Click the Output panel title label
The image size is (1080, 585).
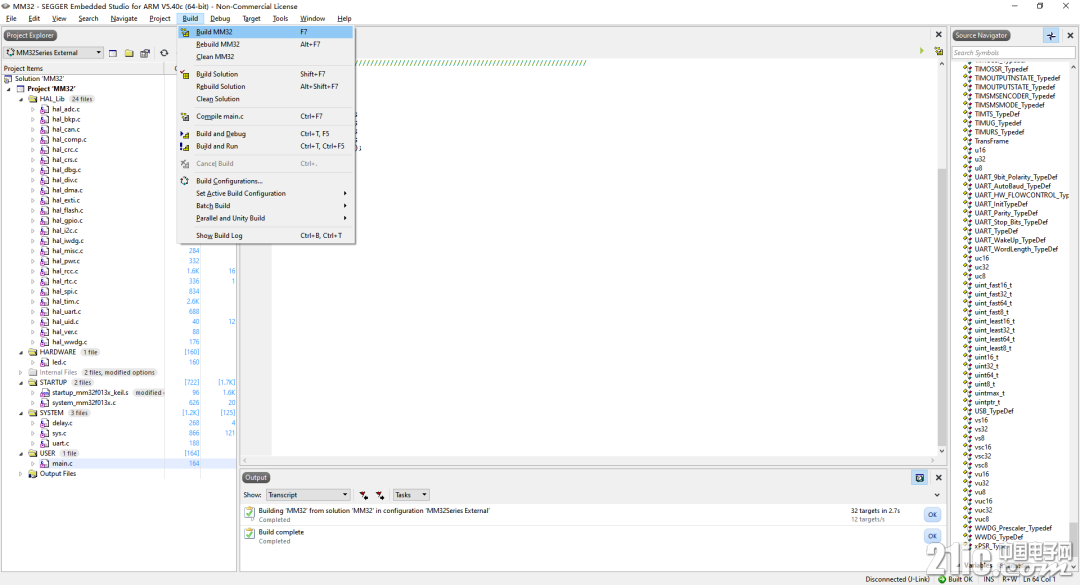point(256,478)
